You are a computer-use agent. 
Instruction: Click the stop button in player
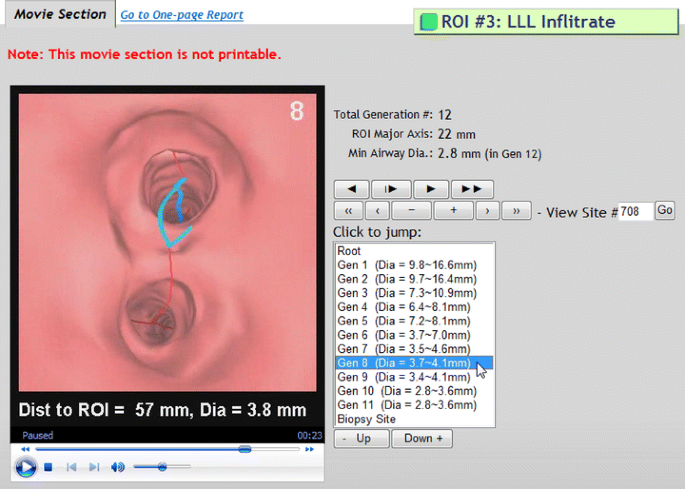click(48, 467)
